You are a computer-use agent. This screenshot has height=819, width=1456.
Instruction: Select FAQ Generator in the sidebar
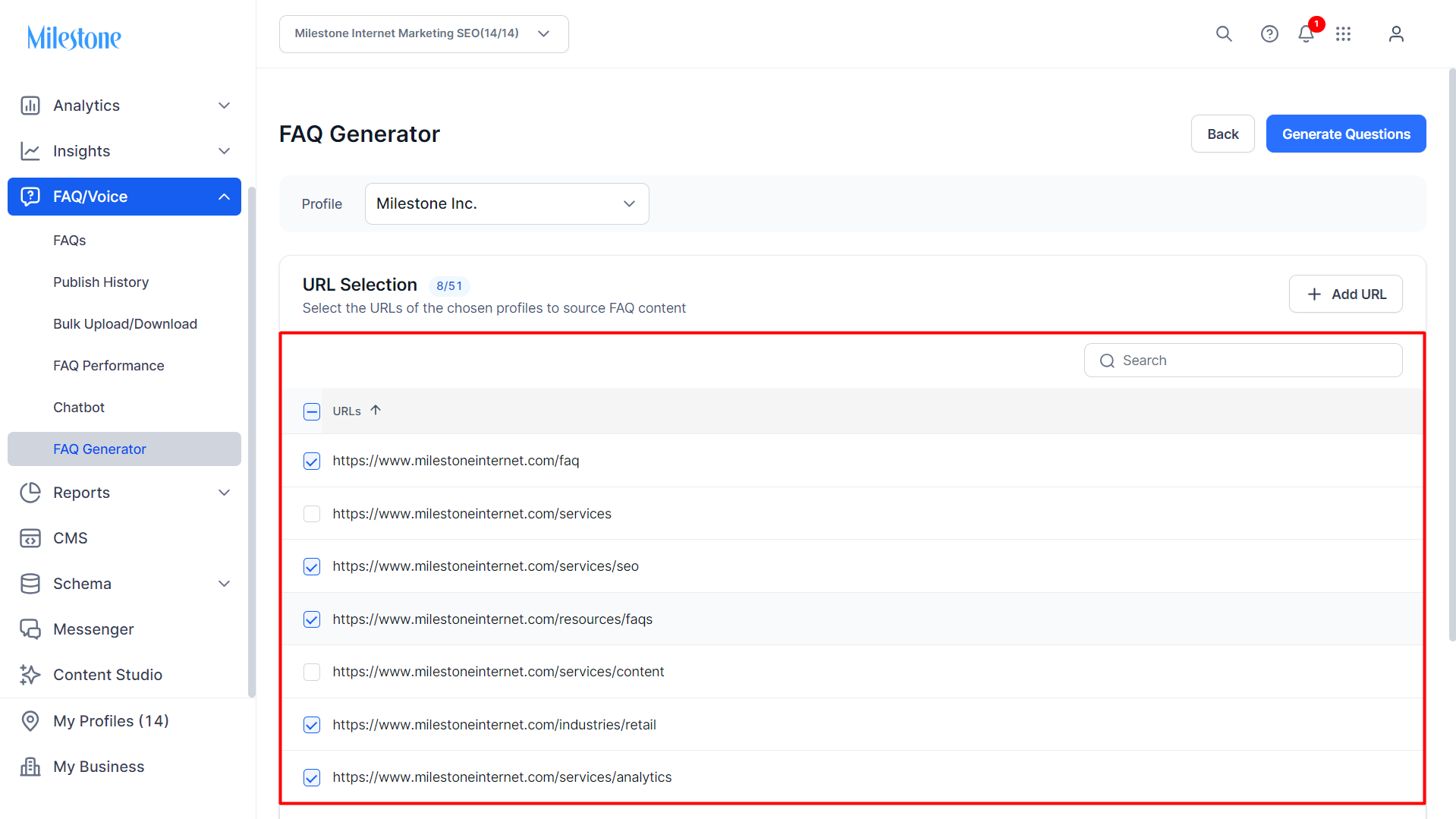pos(124,449)
